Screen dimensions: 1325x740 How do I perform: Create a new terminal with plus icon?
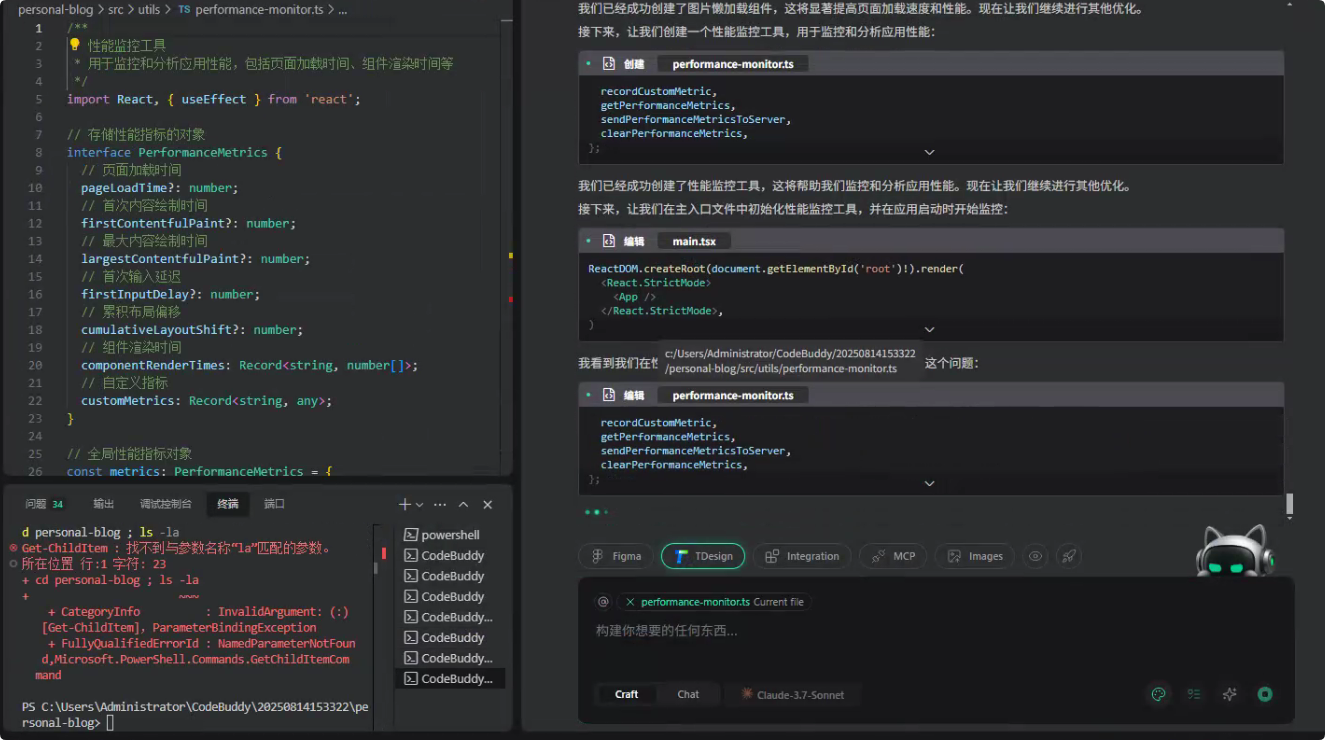pyautogui.click(x=405, y=504)
